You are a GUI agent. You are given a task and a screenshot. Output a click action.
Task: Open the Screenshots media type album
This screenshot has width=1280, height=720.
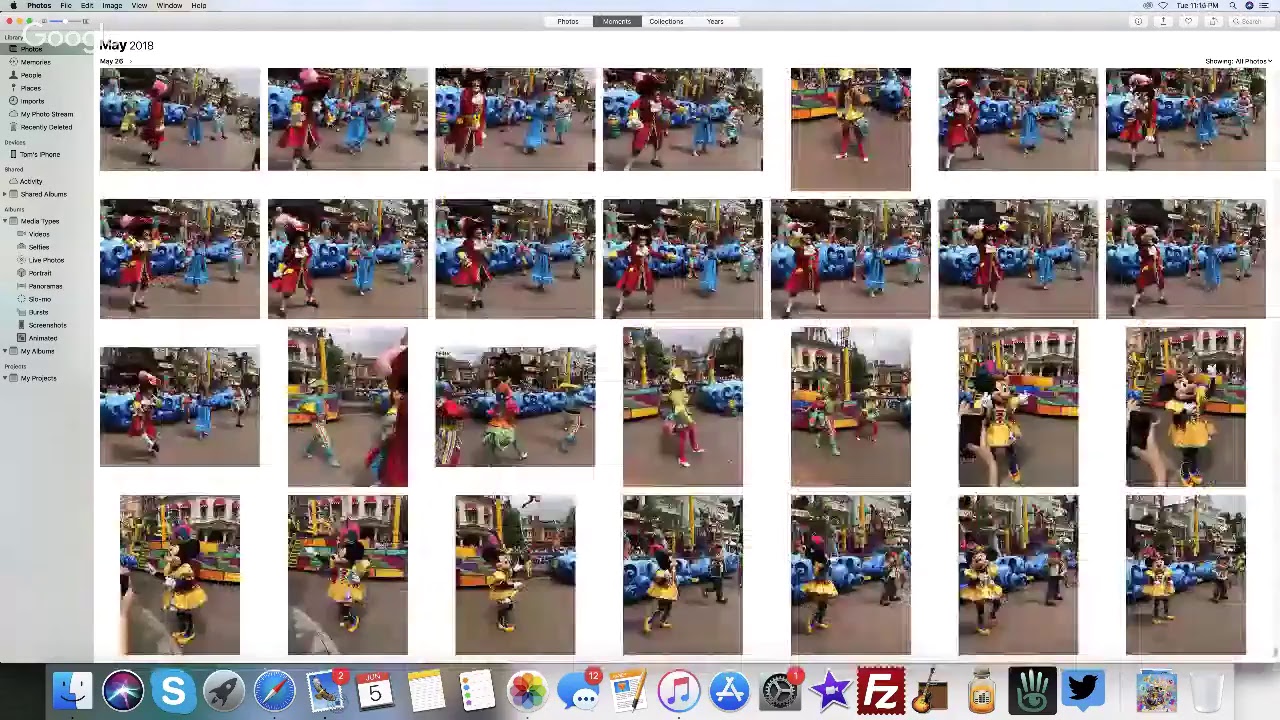click(47, 325)
